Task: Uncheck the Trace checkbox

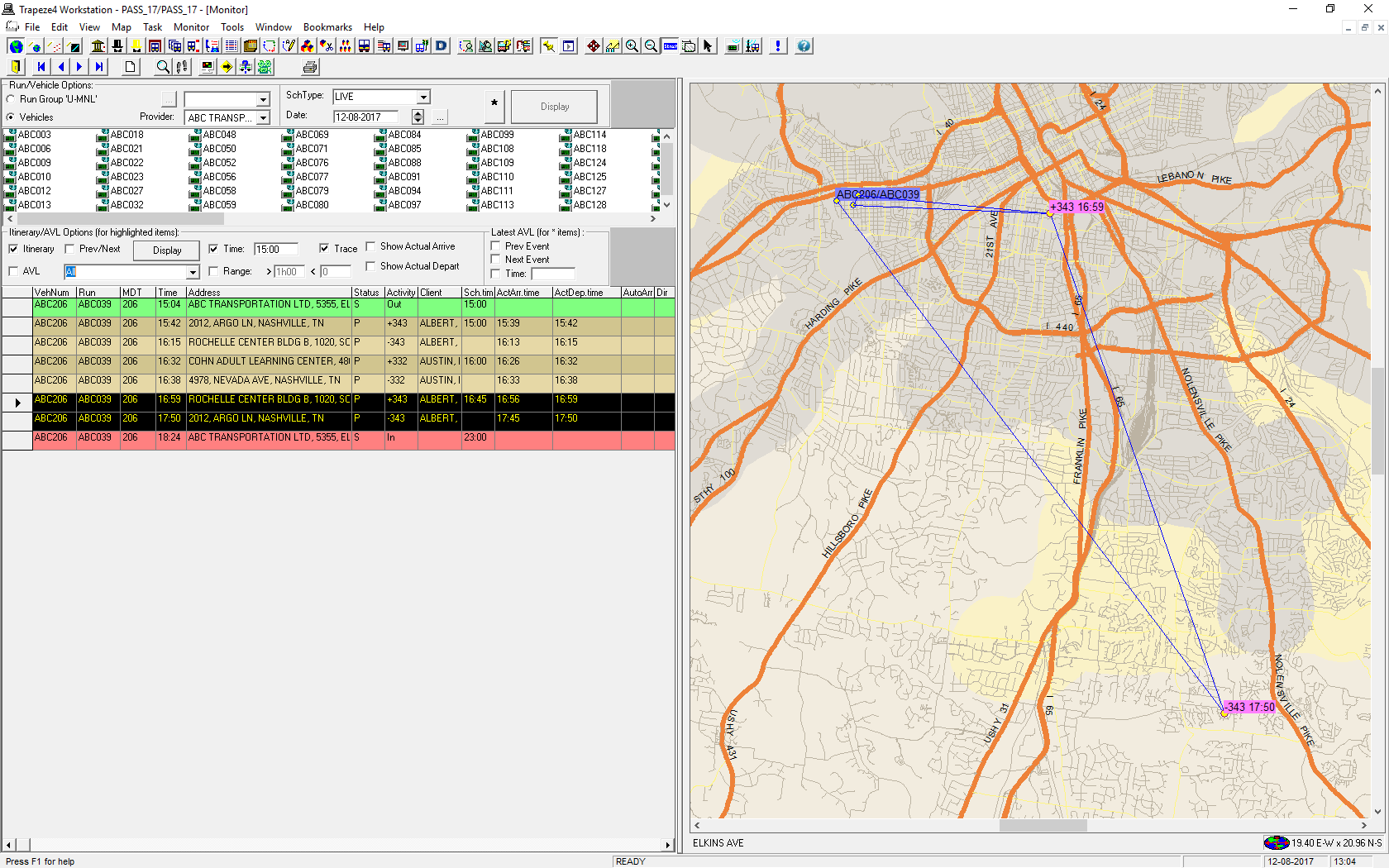Action: click(324, 249)
